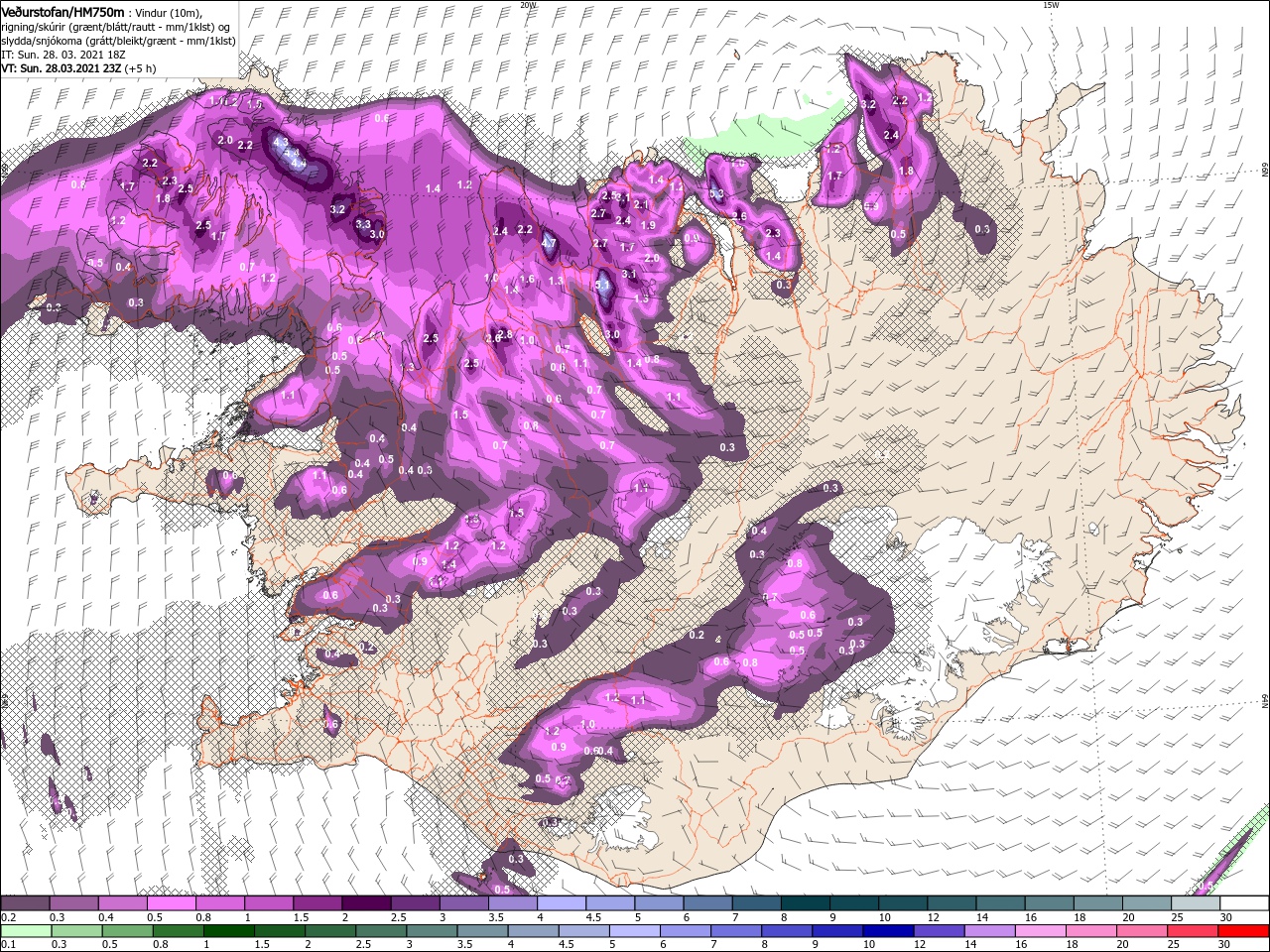Click the 20W longitude label

point(528,5)
